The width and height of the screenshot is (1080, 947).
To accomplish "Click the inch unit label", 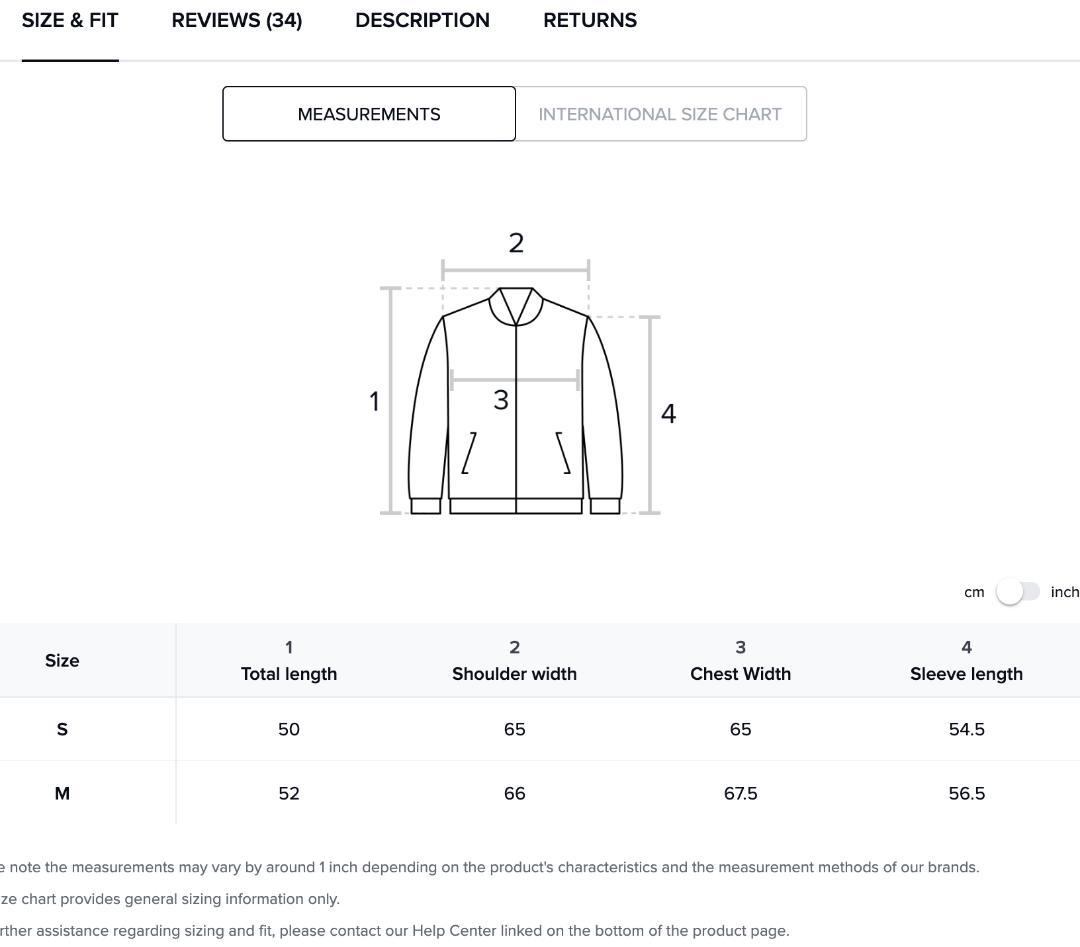I will [1064, 592].
